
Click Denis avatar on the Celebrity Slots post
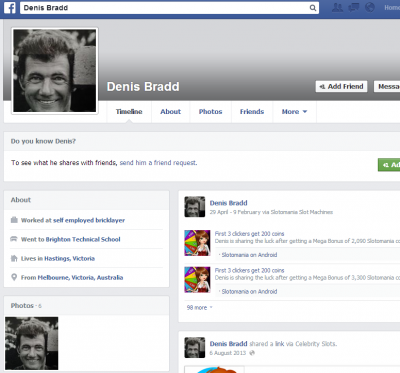click(x=195, y=348)
